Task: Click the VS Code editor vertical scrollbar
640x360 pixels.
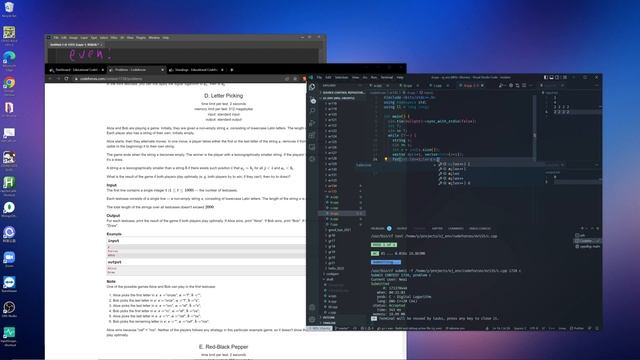Action: pos(534,127)
